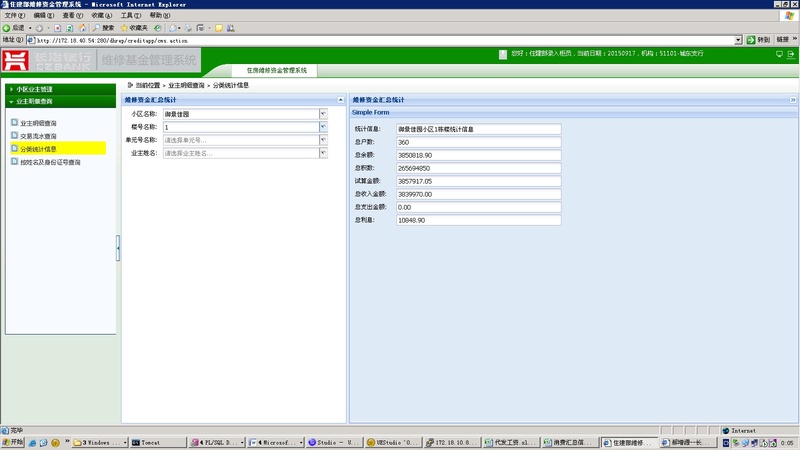Open the 代发工资 xl taskbar button

510,443
